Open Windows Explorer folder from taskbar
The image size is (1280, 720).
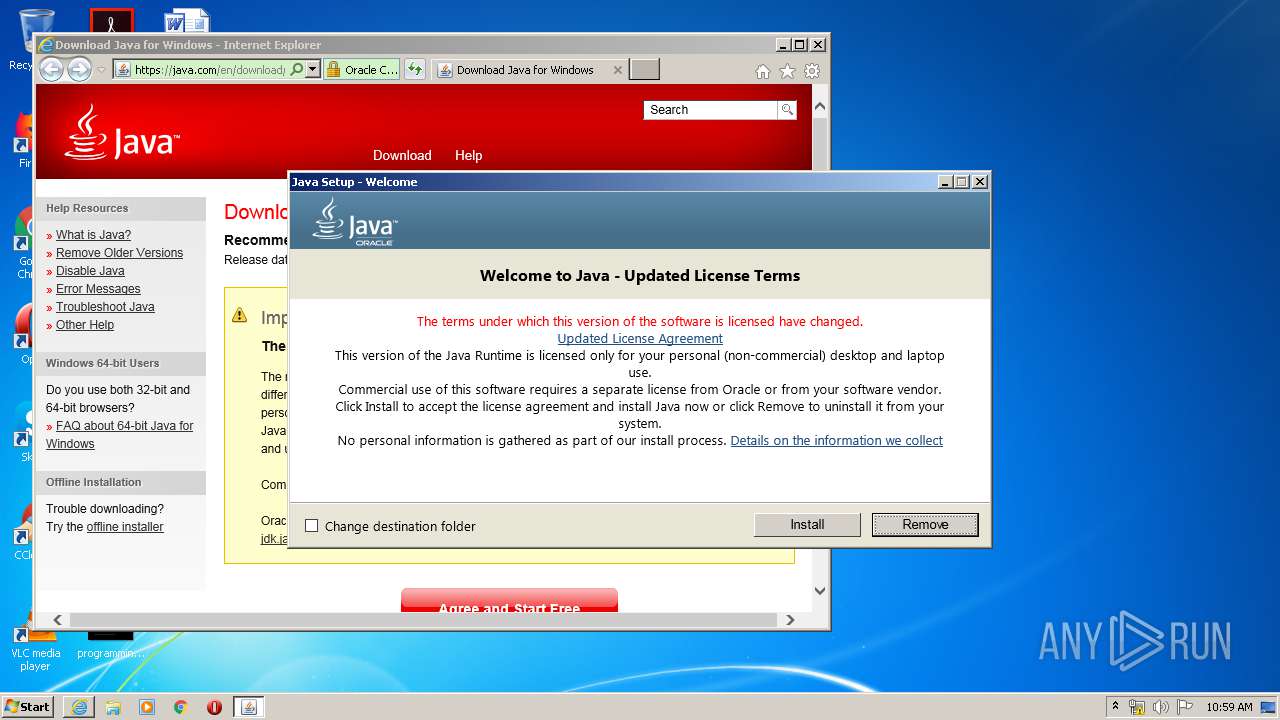(113, 707)
